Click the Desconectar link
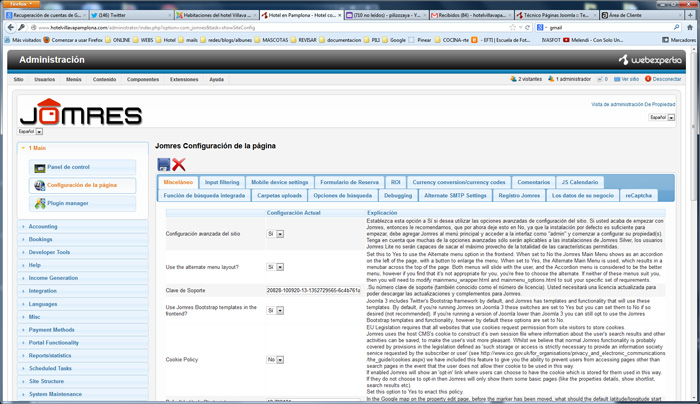Image resolution: width=700 pixels, height=404 pixels. pos(667,79)
